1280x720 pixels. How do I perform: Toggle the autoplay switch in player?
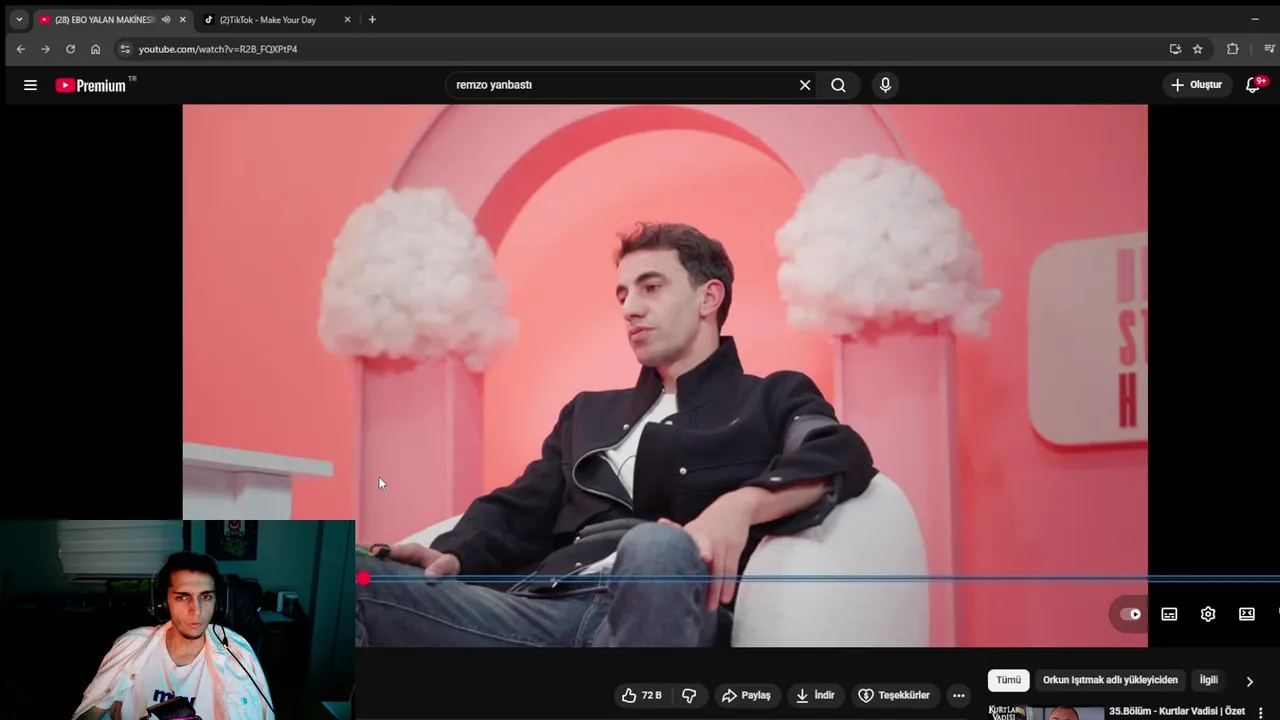pos(1130,614)
